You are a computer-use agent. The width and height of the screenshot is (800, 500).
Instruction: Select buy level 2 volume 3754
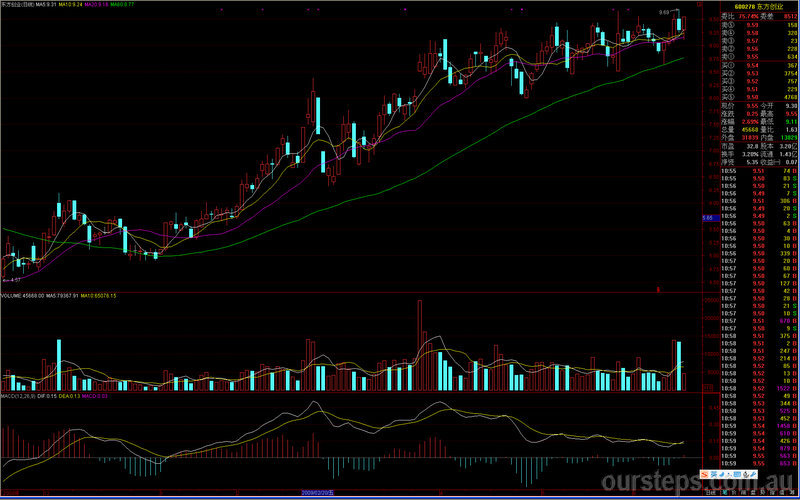791,73
